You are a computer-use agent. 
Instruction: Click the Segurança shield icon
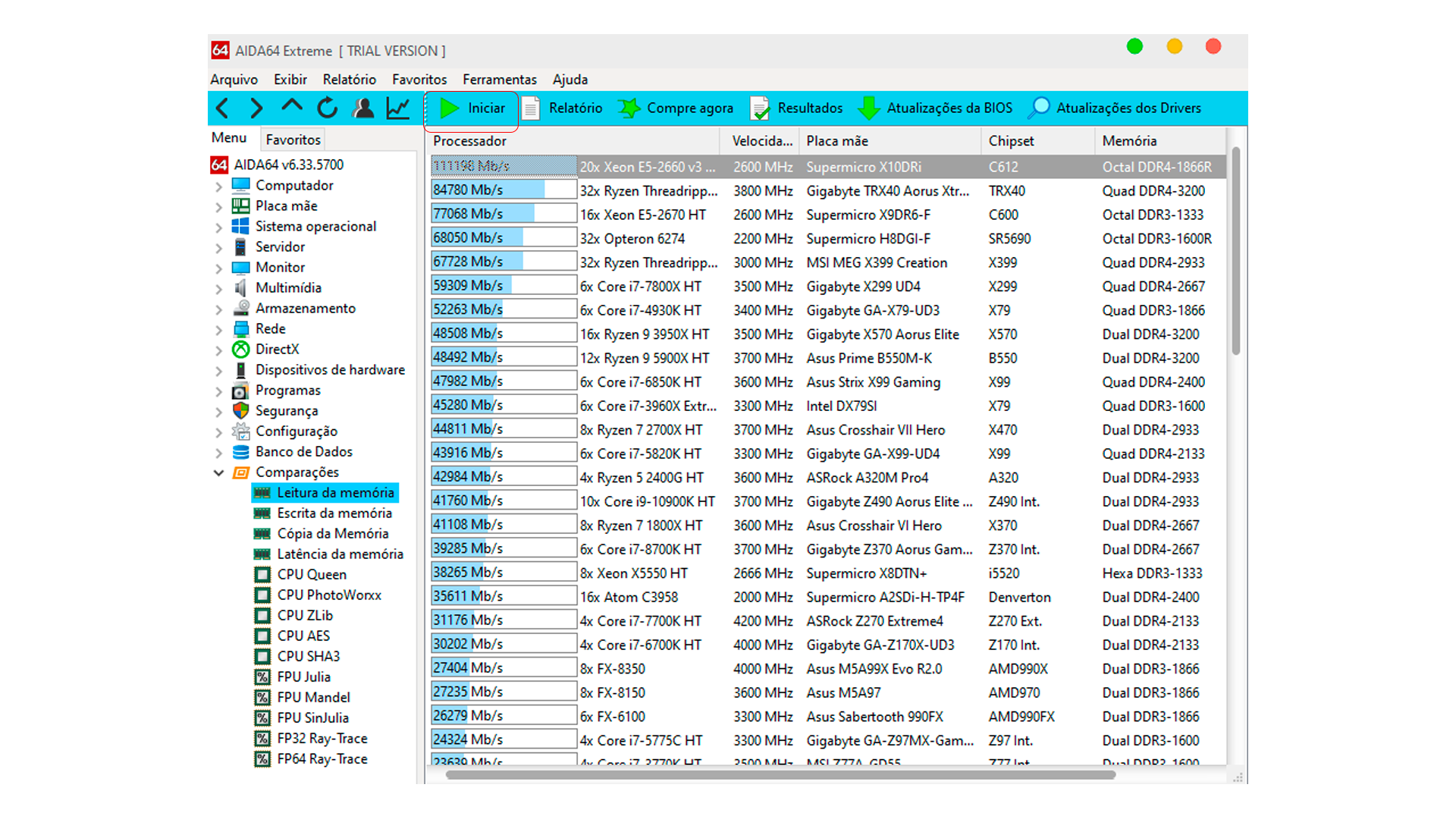pos(241,411)
